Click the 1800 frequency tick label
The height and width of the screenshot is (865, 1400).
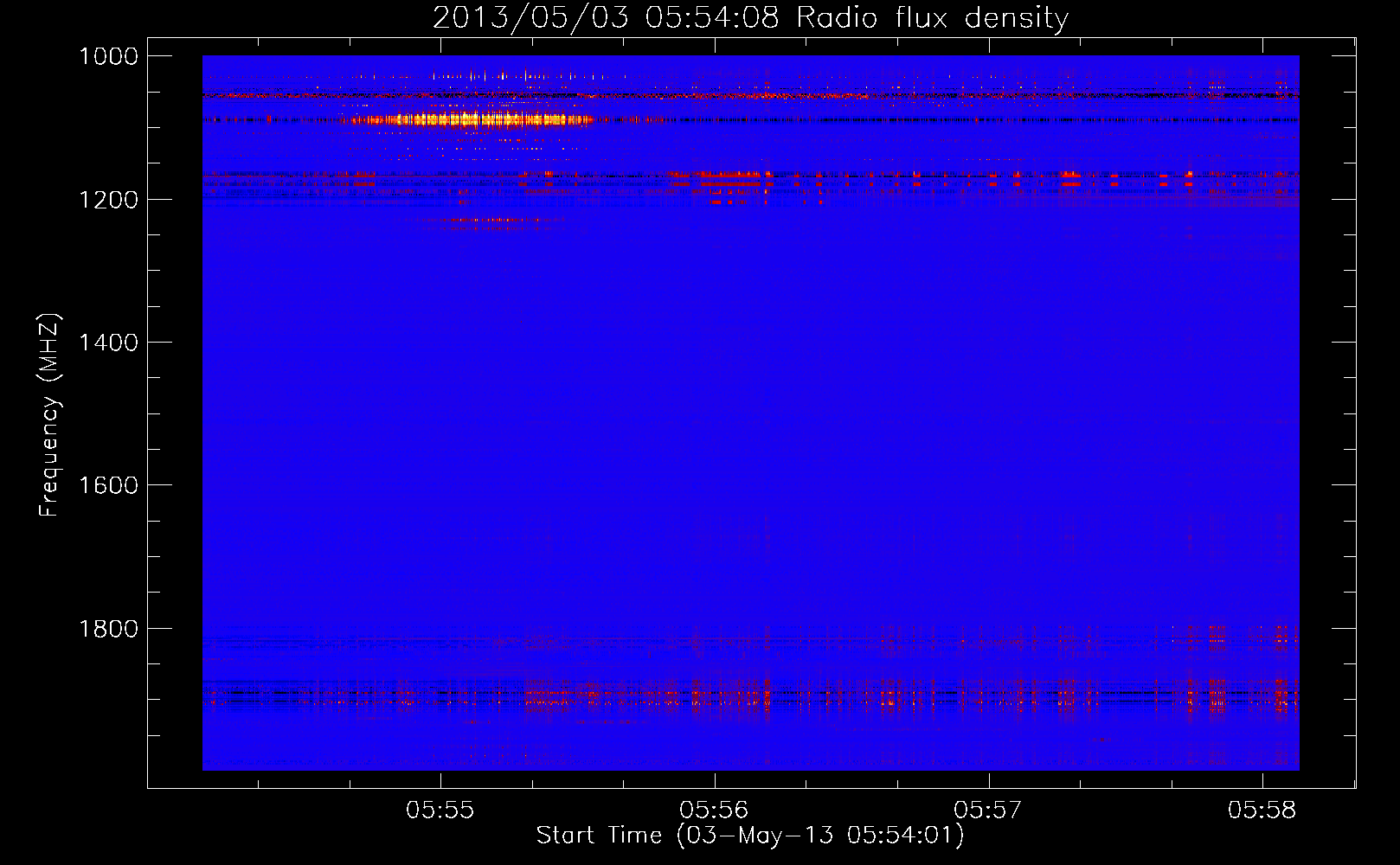(108, 629)
